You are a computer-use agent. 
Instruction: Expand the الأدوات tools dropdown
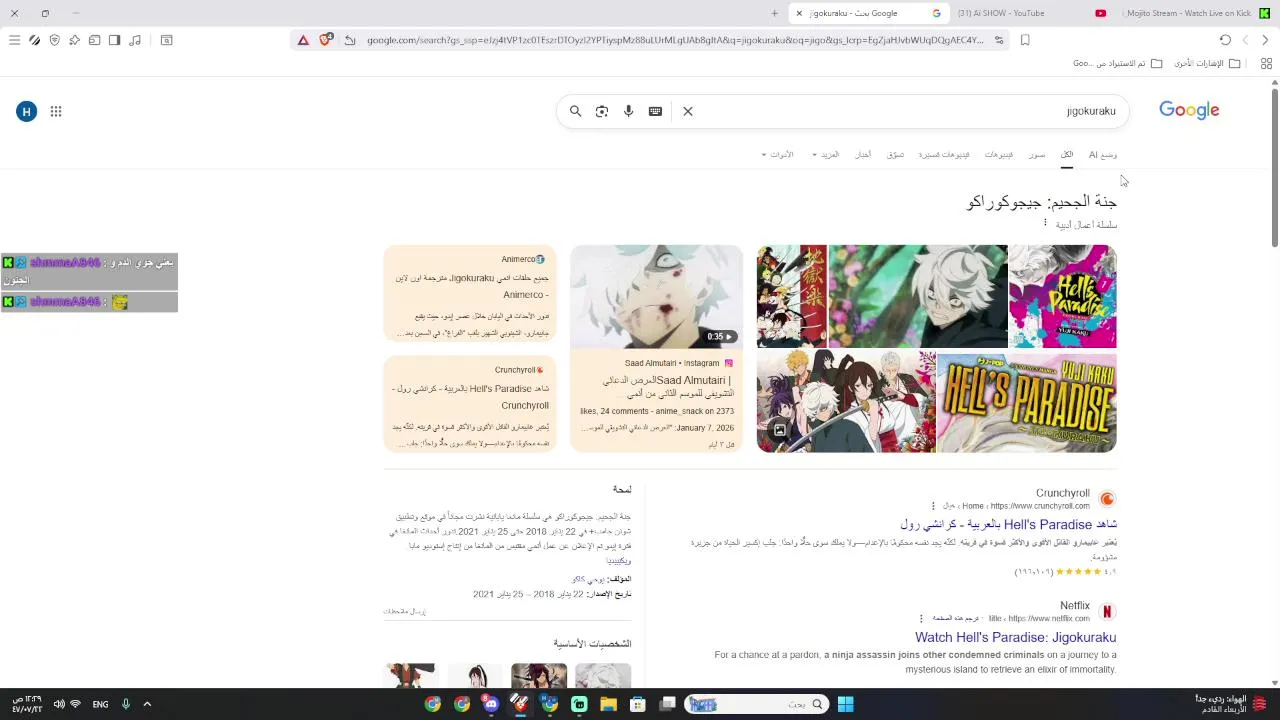point(778,155)
